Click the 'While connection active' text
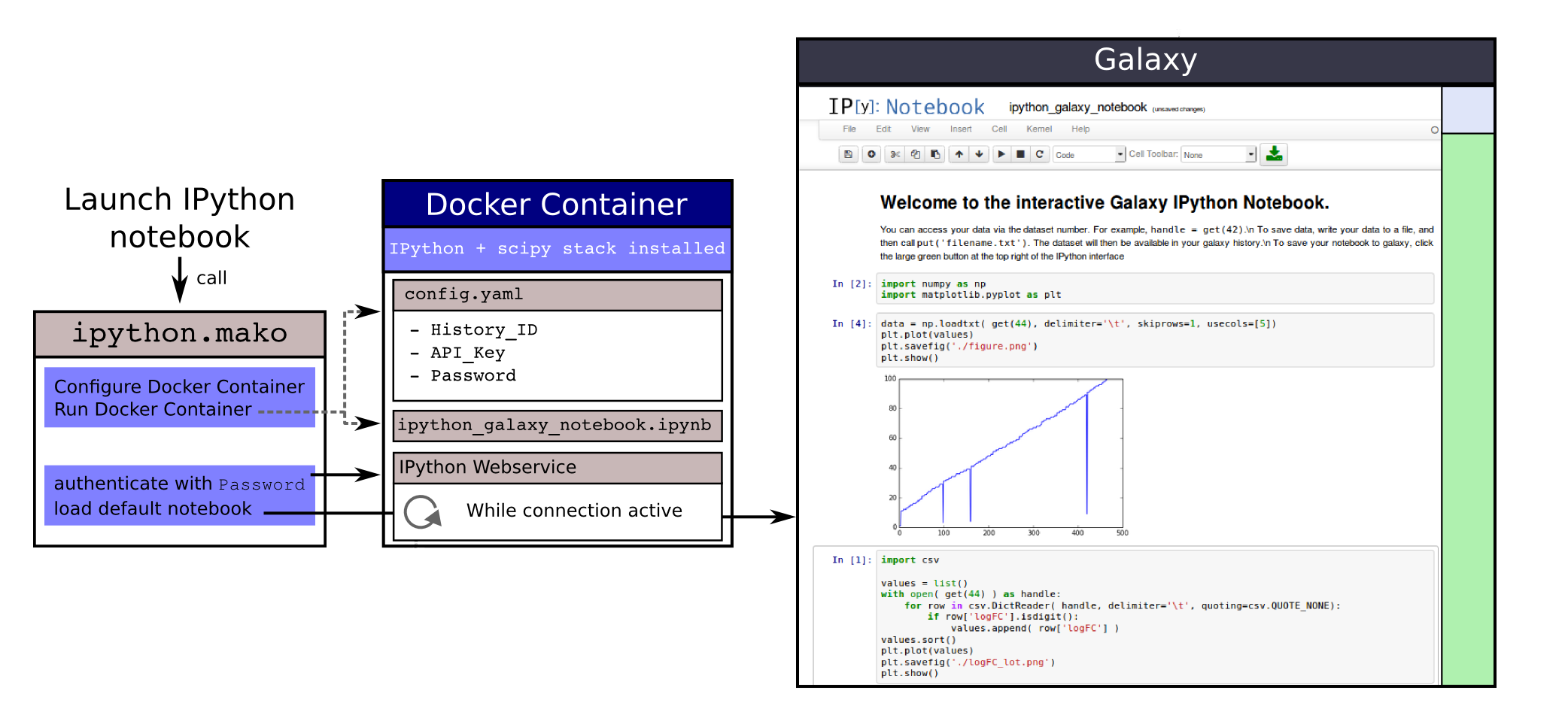This screenshot has height=728, width=1568. pos(574,511)
